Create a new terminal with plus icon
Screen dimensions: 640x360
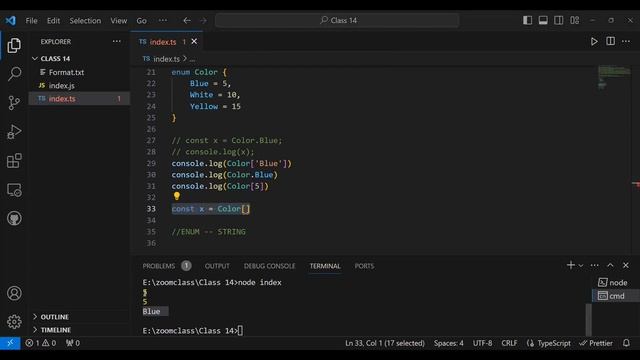(x=571, y=265)
